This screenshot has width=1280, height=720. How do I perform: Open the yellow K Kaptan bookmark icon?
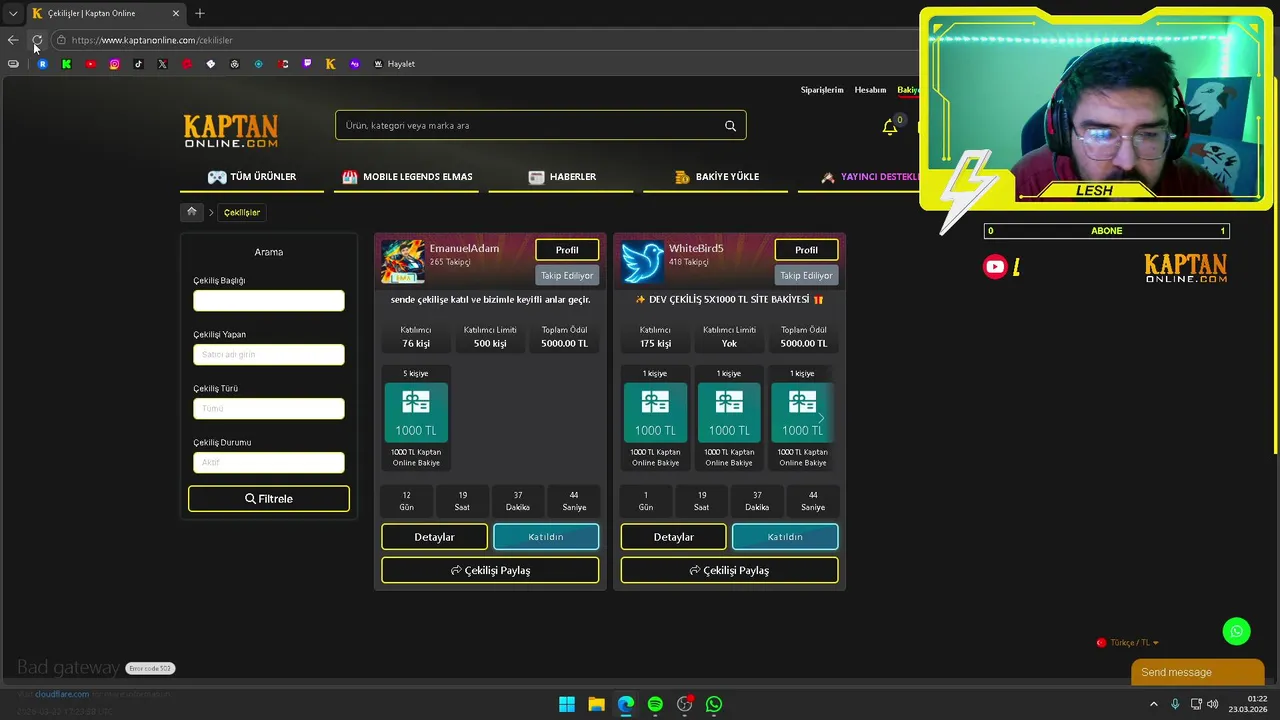coord(331,64)
